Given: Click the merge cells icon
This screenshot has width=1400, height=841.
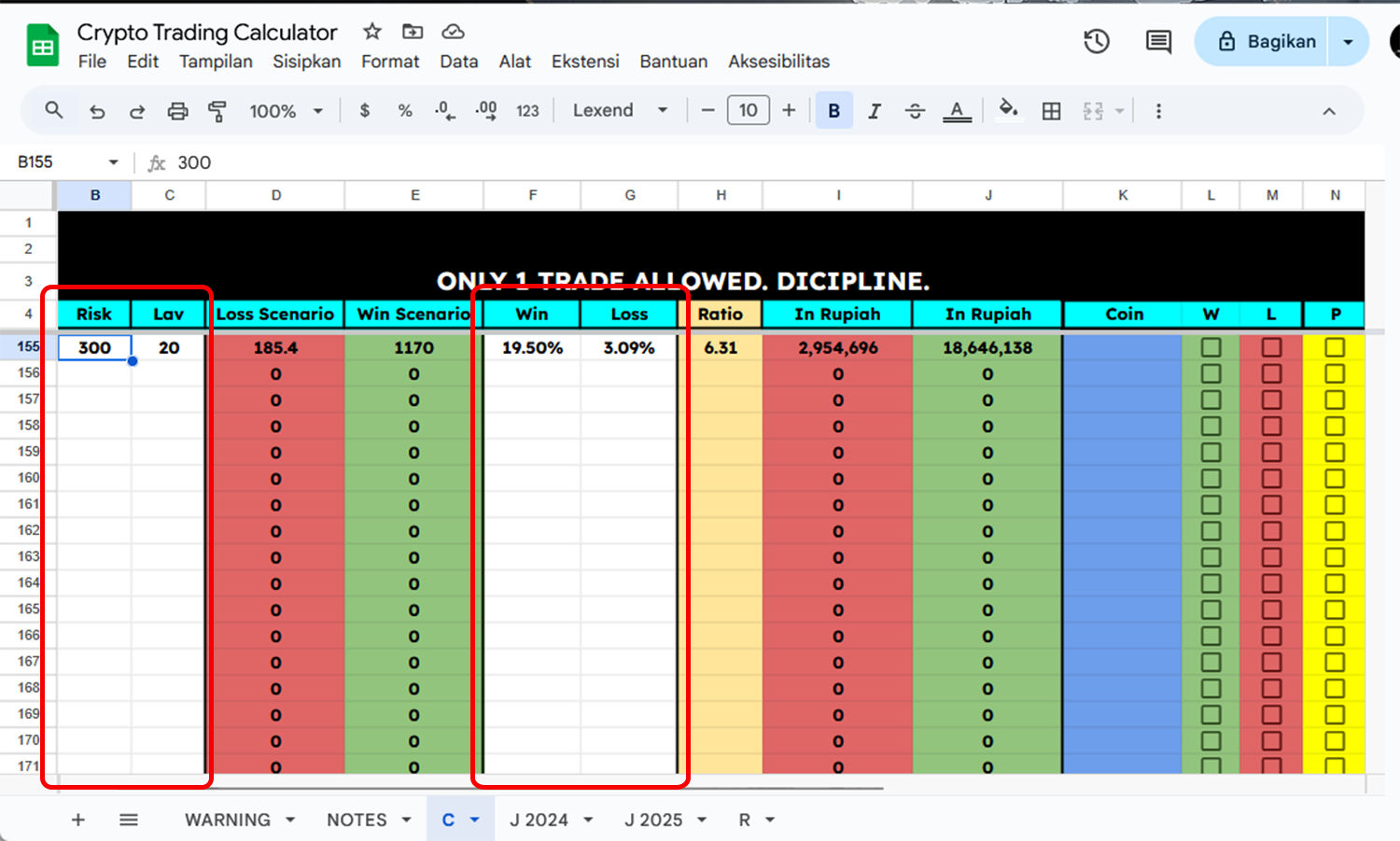Looking at the screenshot, I should [1093, 111].
